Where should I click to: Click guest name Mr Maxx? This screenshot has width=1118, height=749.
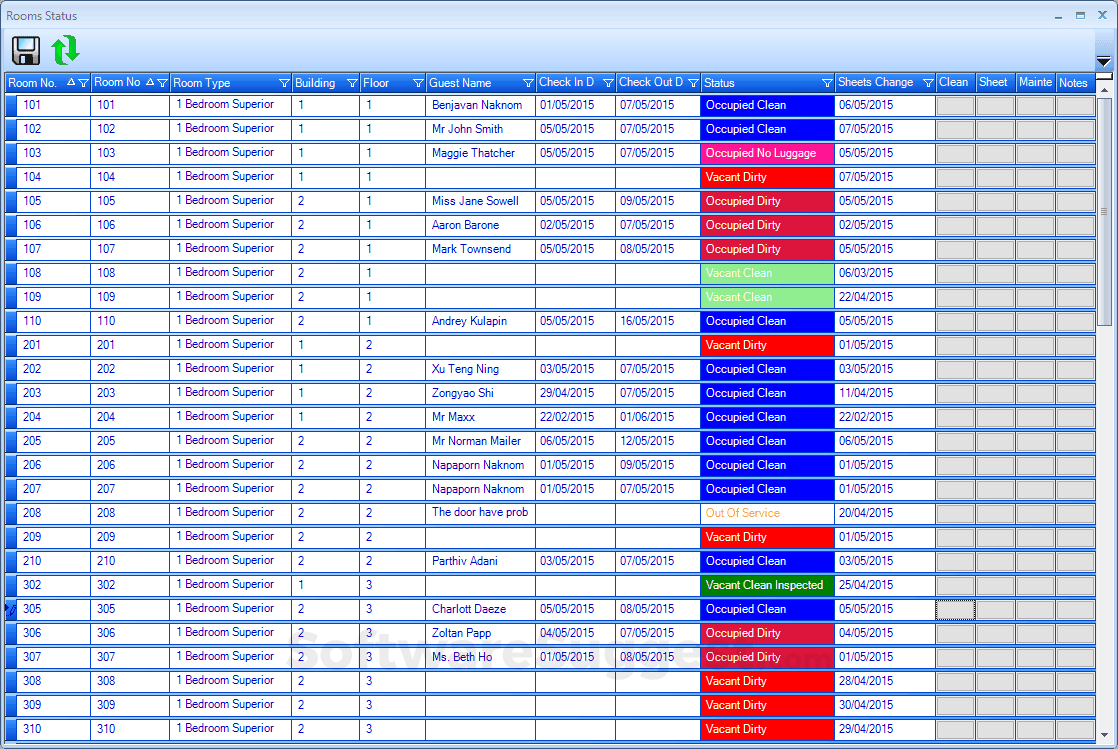453,417
